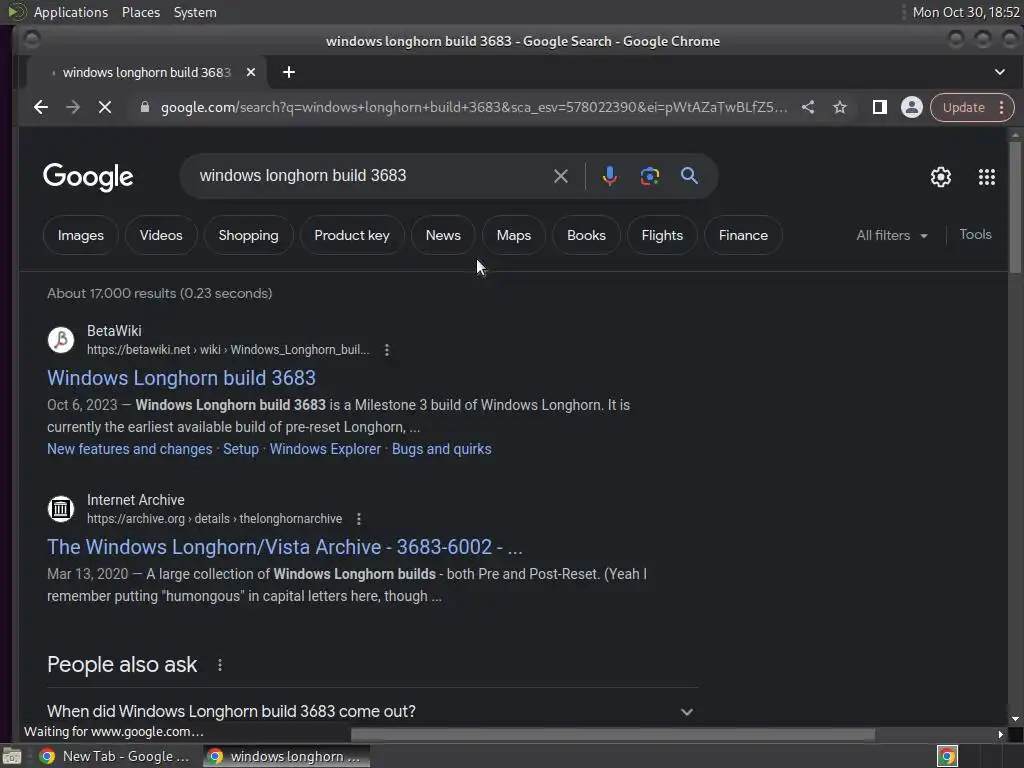Switch to News results
Image resolution: width=1024 pixels, height=768 pixels.
(x=443, y=235)
